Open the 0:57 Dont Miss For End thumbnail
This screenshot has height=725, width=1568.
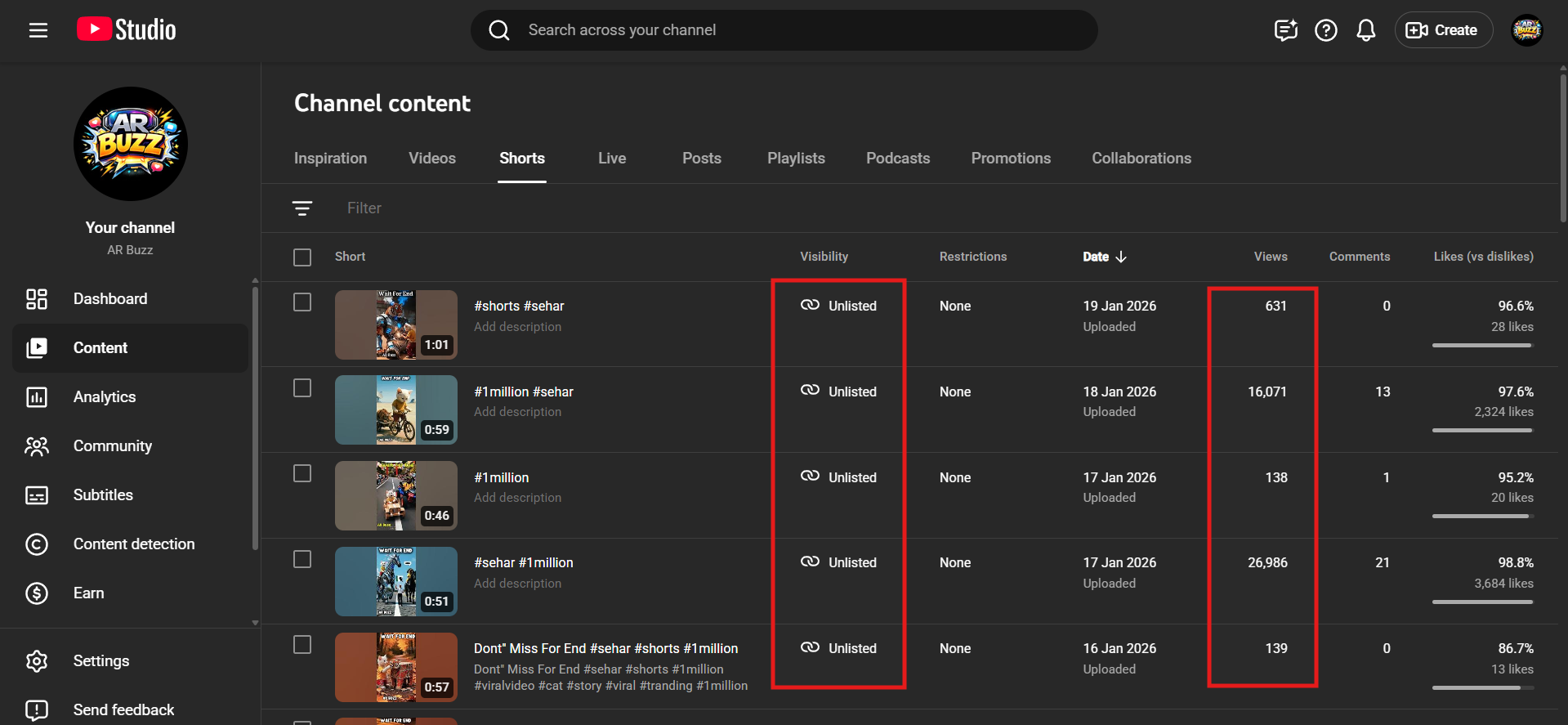click(396, 667)
